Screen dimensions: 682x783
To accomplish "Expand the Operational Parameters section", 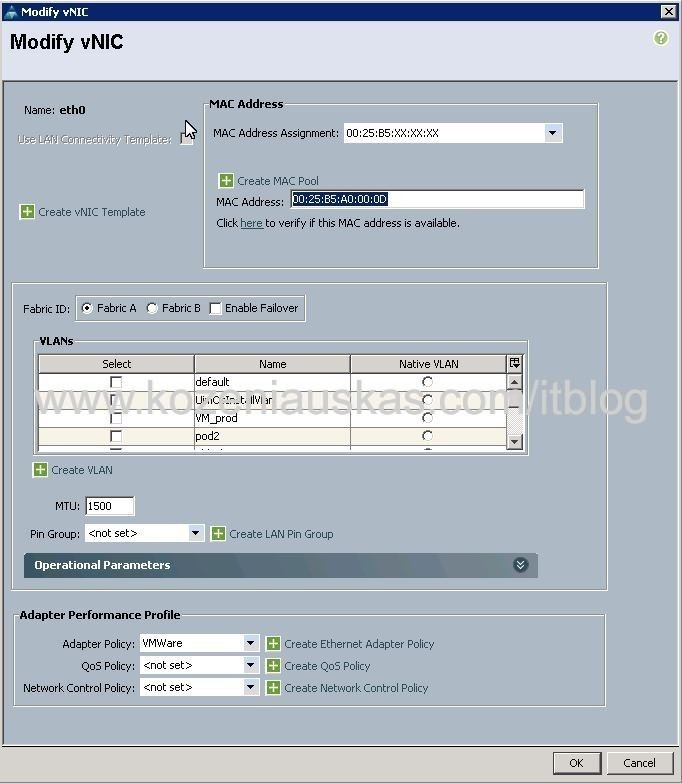I will pos(520,565).
